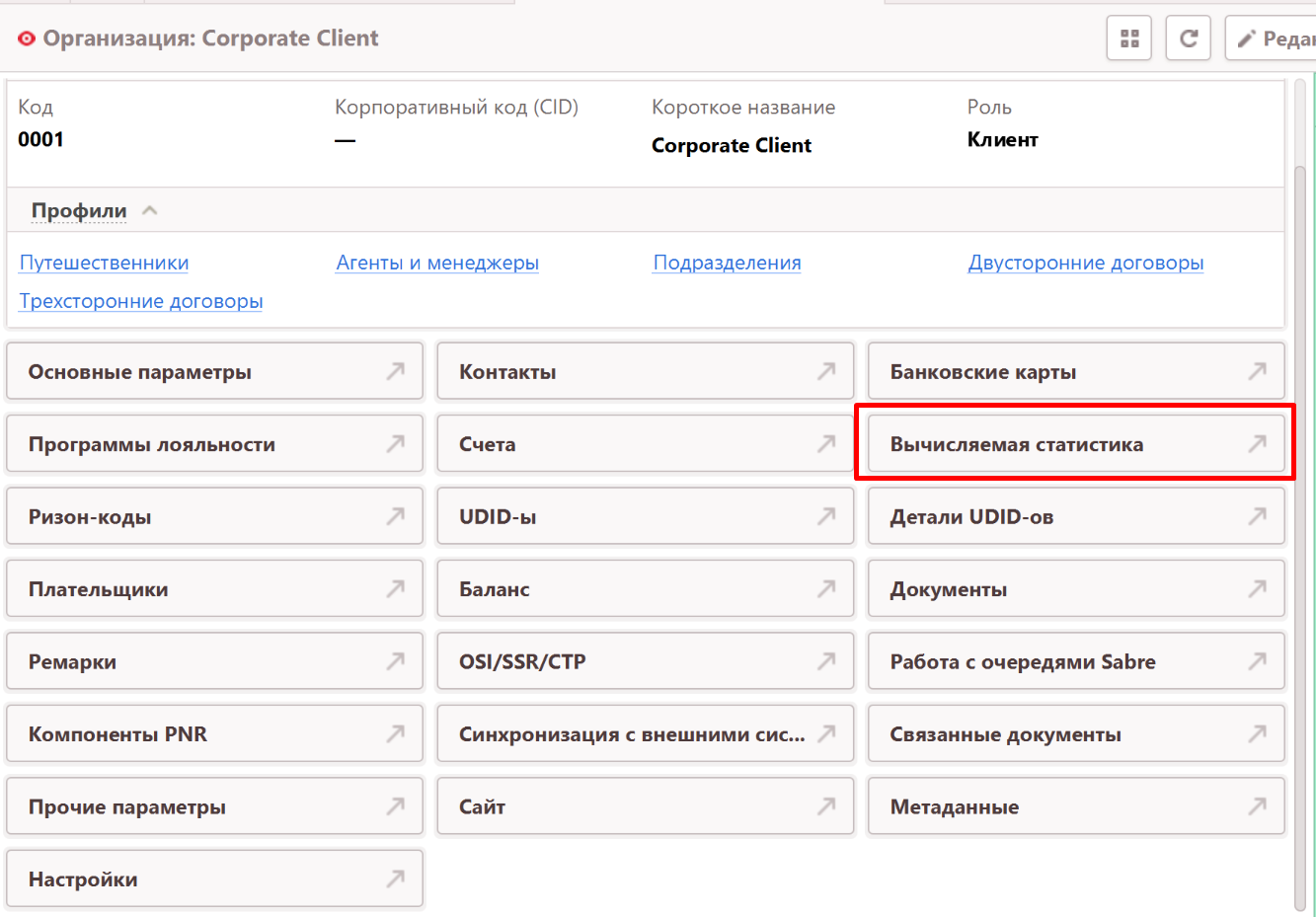This screenshot has width=1316, height=917.
Task: Click the arrow icon on Настройки
Action: pos(395,879)
